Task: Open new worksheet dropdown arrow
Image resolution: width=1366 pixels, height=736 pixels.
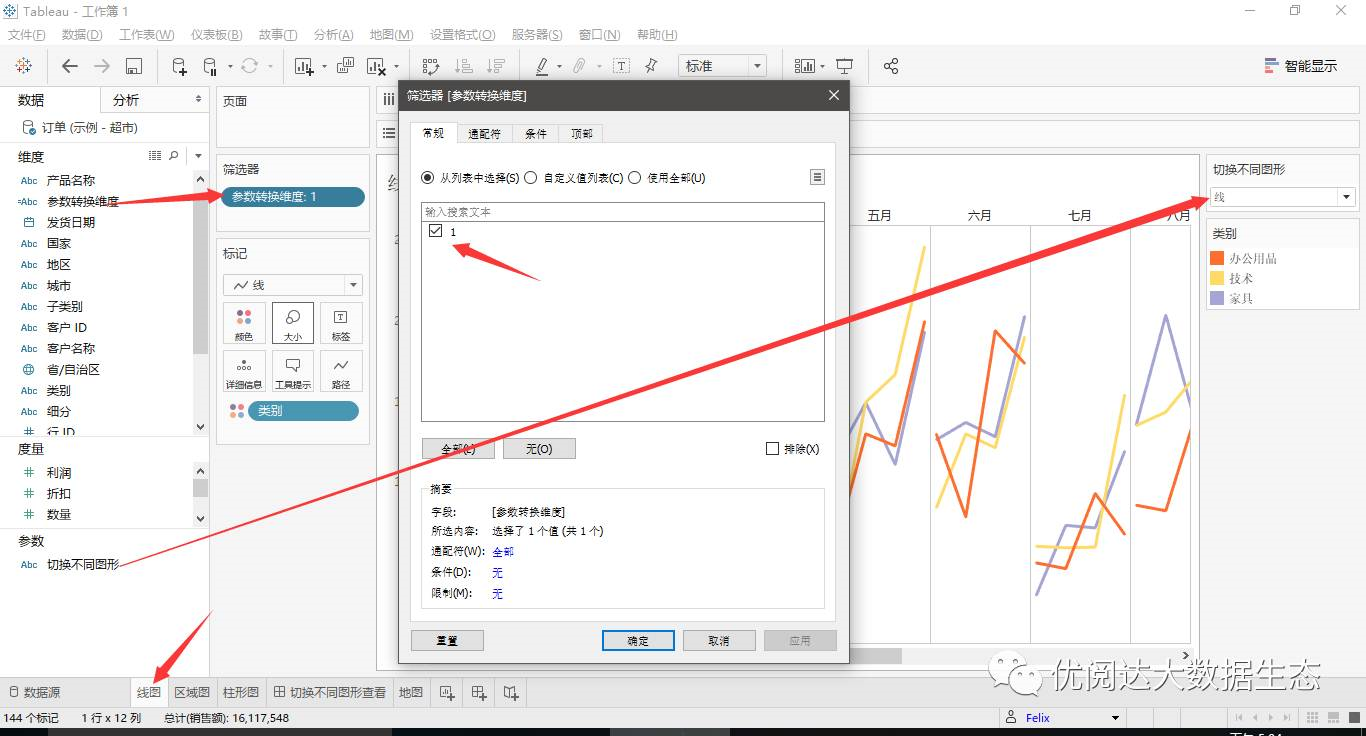Action: pyautogui.click(x=323, y=67)
